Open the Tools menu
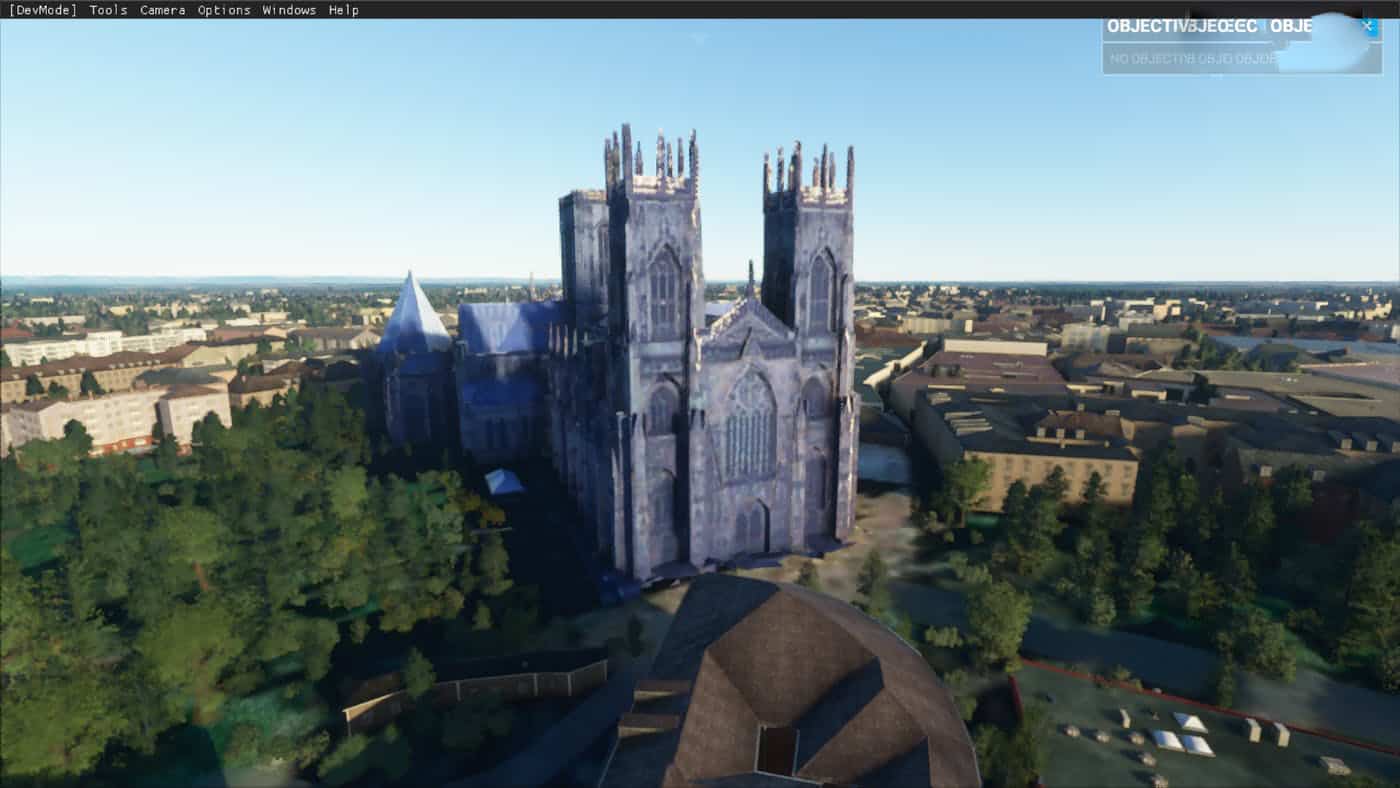 pyautogui.click(x=108, y=10)
